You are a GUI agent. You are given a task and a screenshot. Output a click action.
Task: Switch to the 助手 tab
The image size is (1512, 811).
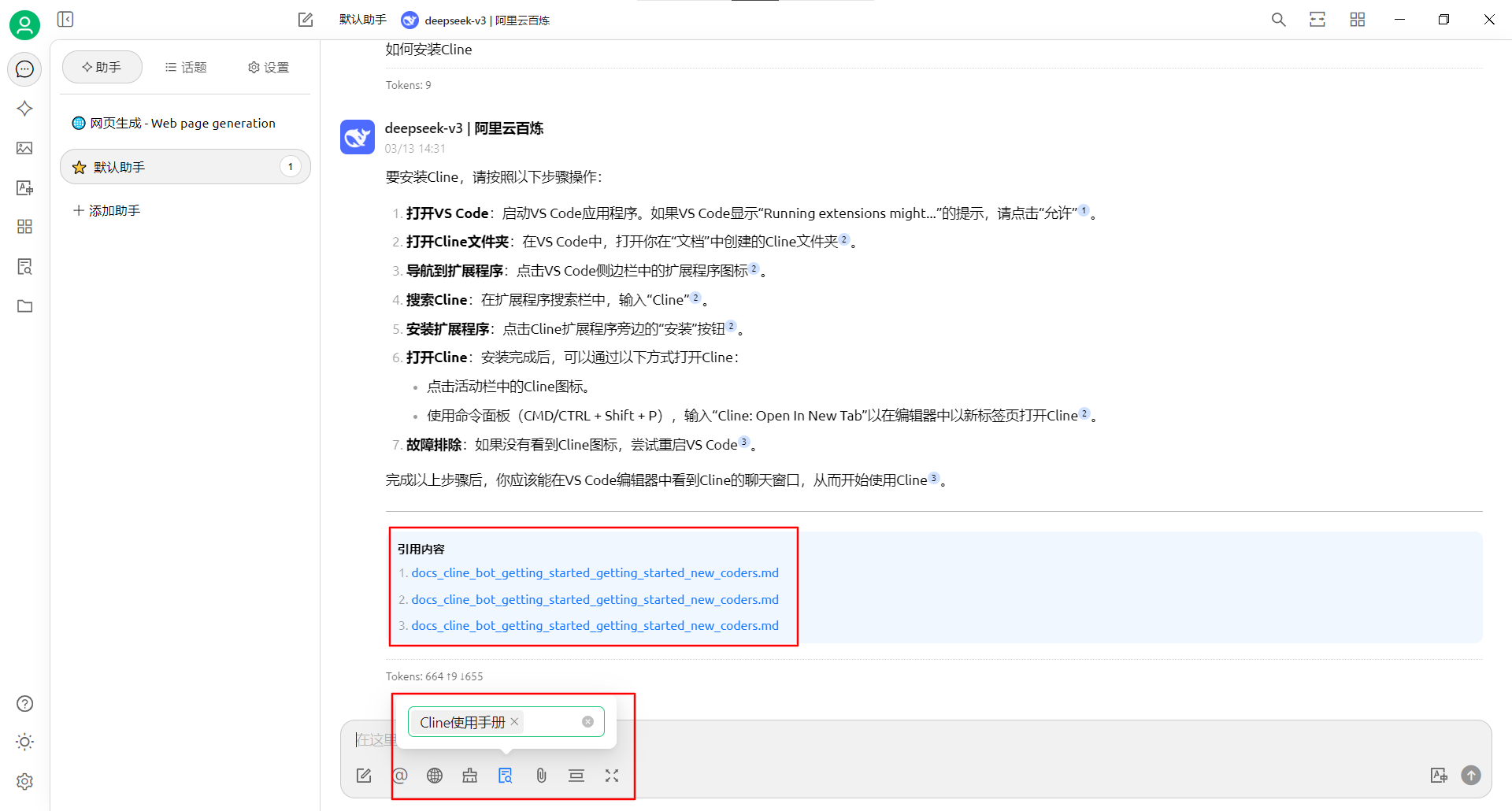tap(102, 67)
